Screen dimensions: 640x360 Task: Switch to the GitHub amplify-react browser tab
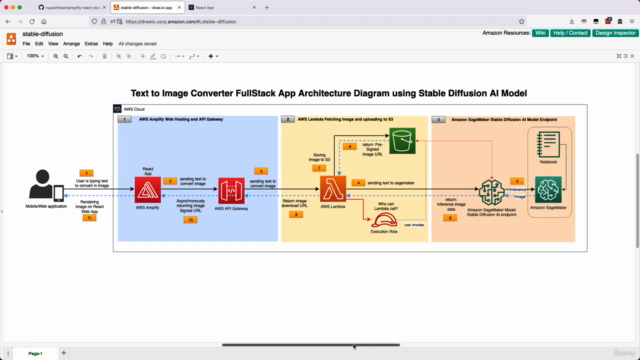(71, 7)
